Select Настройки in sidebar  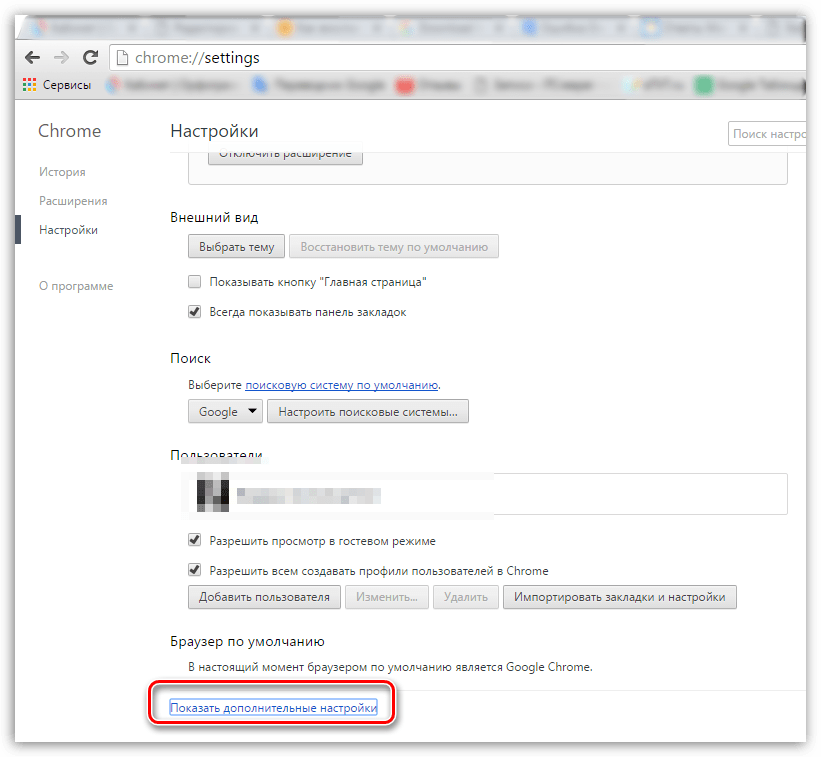tap(69, 230)
